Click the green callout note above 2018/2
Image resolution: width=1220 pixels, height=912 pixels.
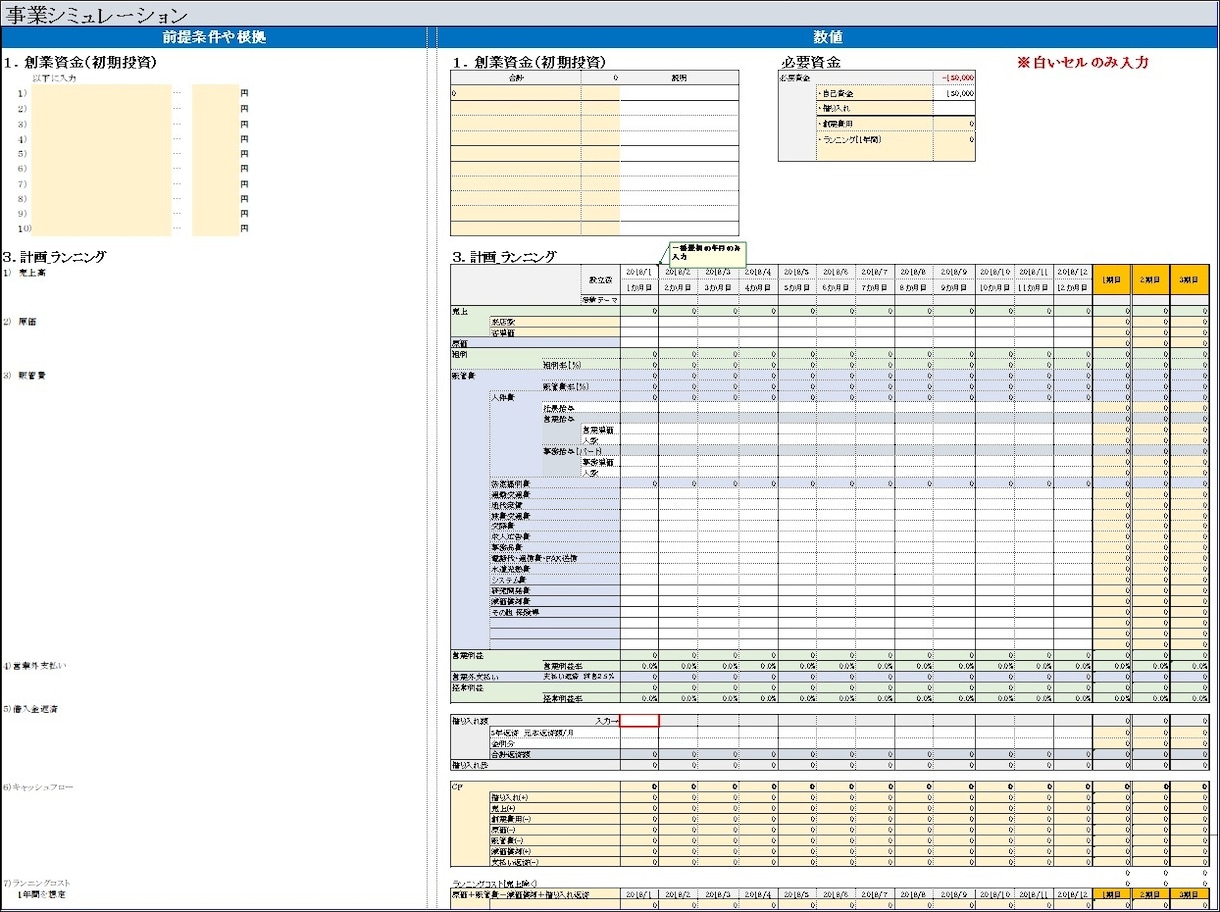(x=707, y=252)
